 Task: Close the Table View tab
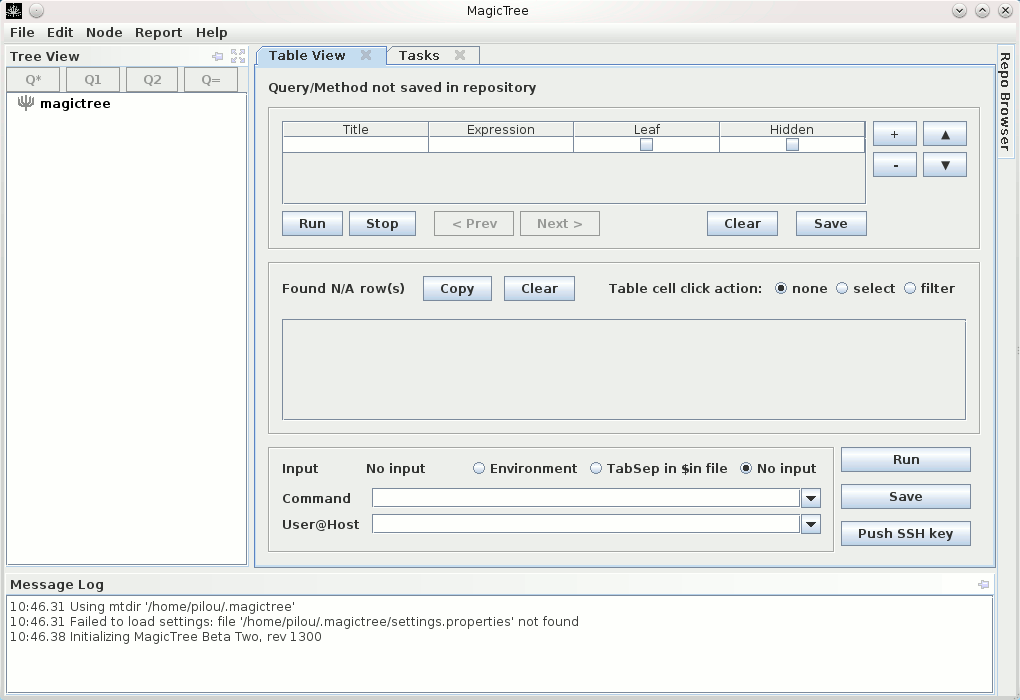367,56
